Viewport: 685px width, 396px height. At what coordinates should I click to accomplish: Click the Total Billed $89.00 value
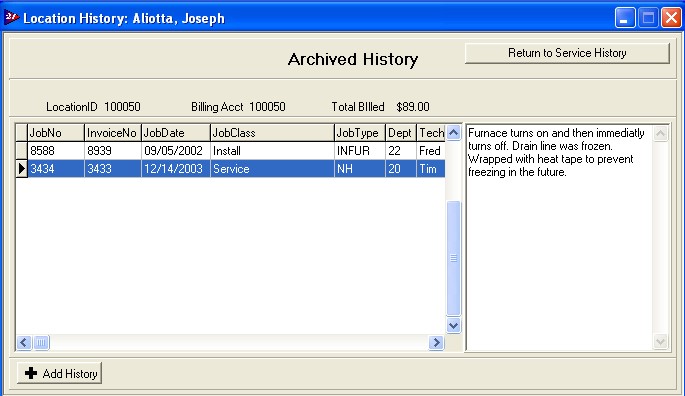(x=413, y=107)
